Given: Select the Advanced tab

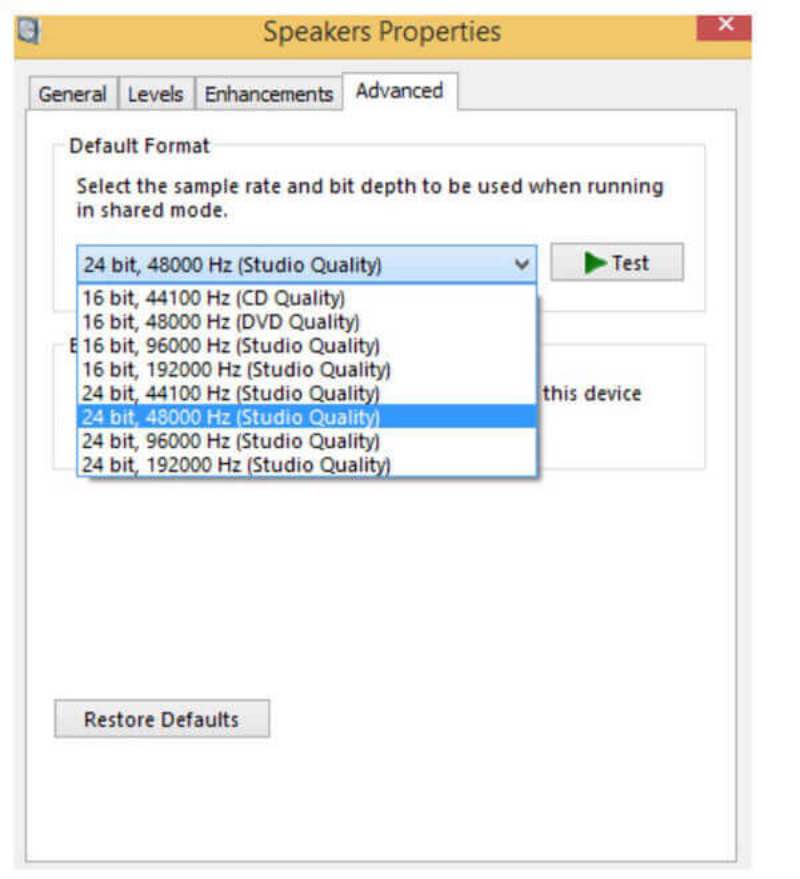Looking at the screenshot, I should 399,91.
